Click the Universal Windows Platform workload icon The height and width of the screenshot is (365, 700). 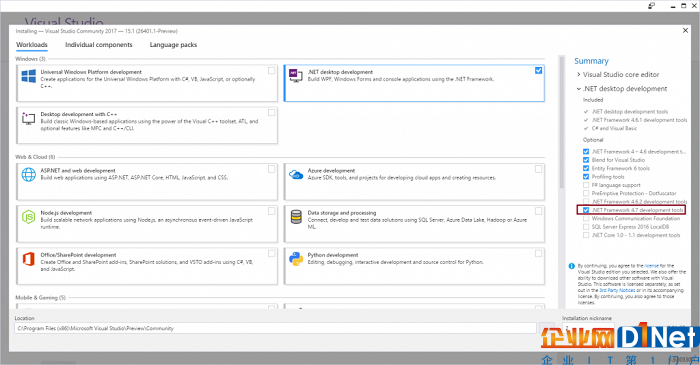pyautogui.click(x=29, y=76)
